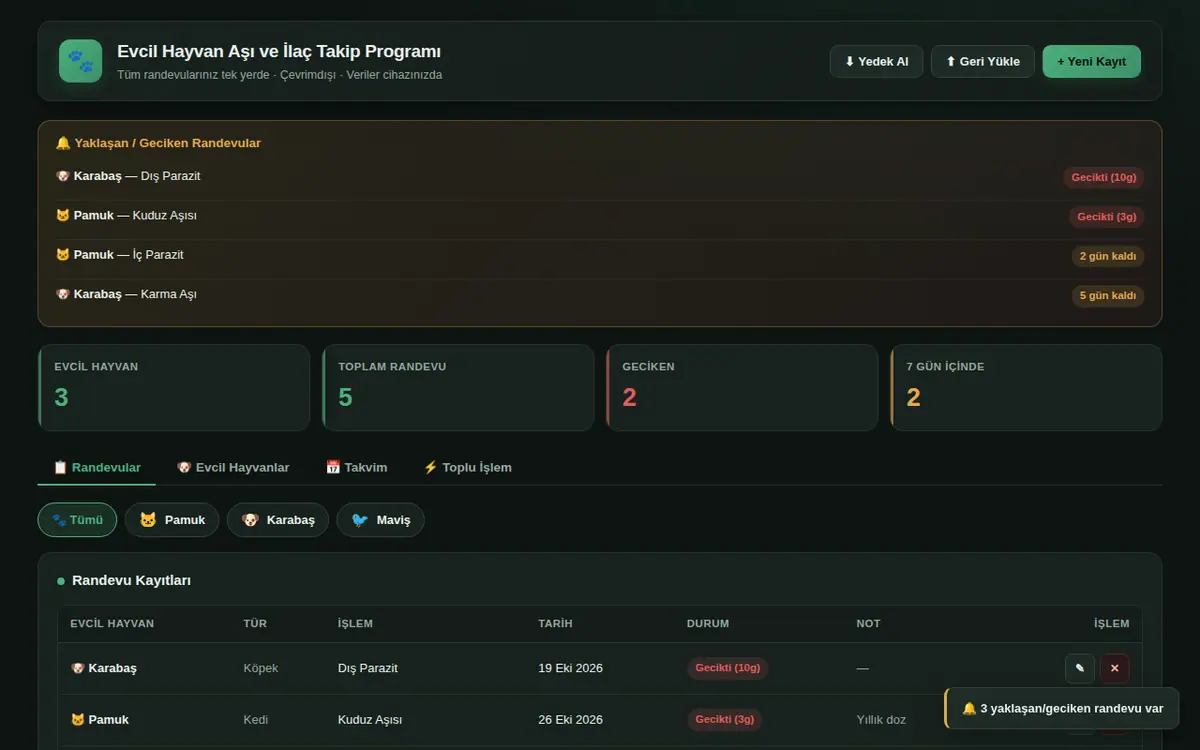1200x750 pixels.
Task: Create a new entry with Yeni Kayıt
Action: tap(1091, 61)
